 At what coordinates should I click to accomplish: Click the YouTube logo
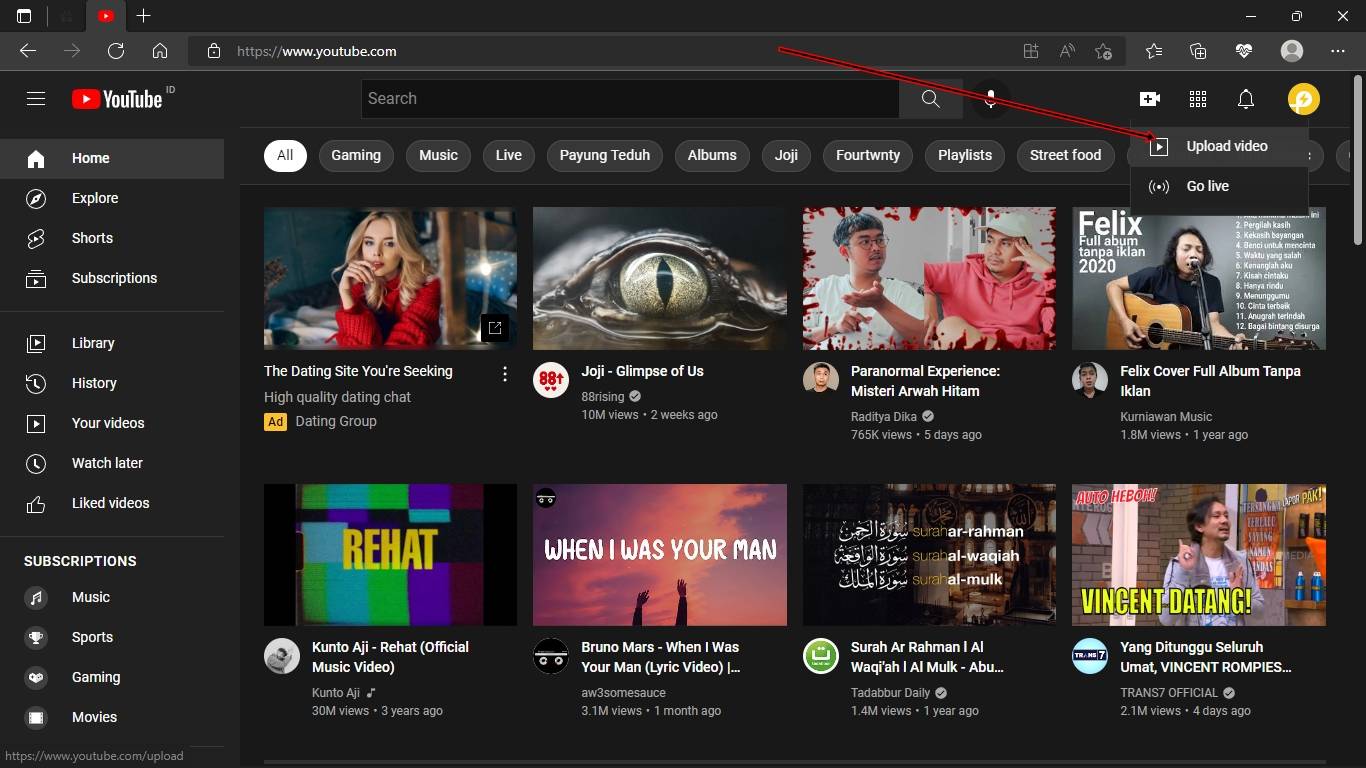pos(117,98)
